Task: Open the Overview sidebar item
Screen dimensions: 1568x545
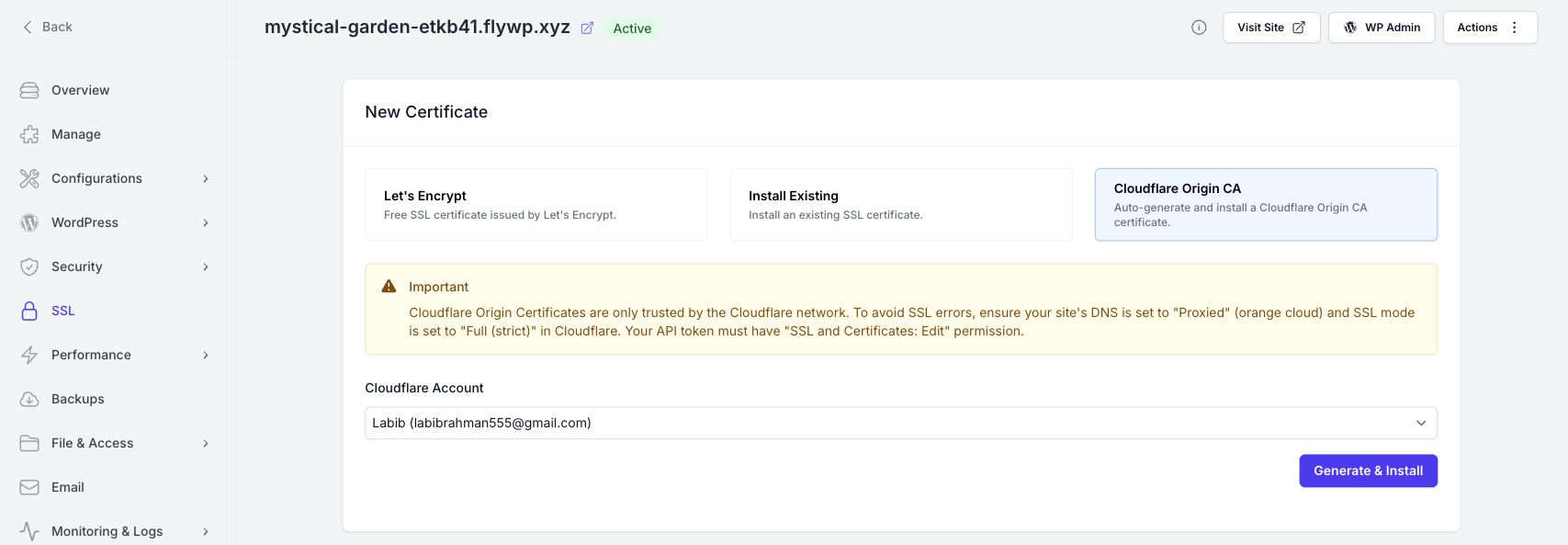Action: pos(116,90)
